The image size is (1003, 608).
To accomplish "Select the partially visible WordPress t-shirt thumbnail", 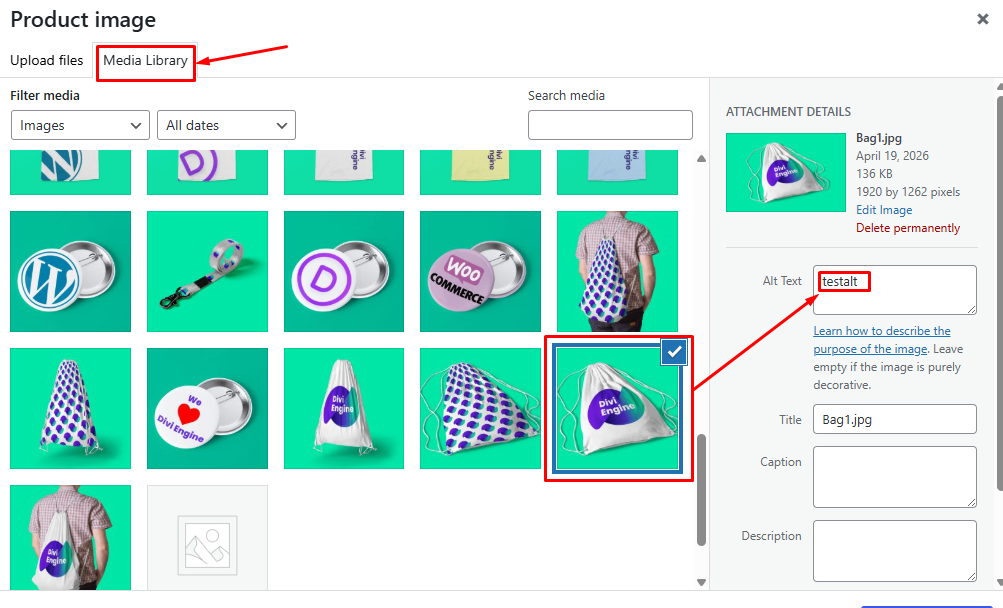I will [70, 172].
